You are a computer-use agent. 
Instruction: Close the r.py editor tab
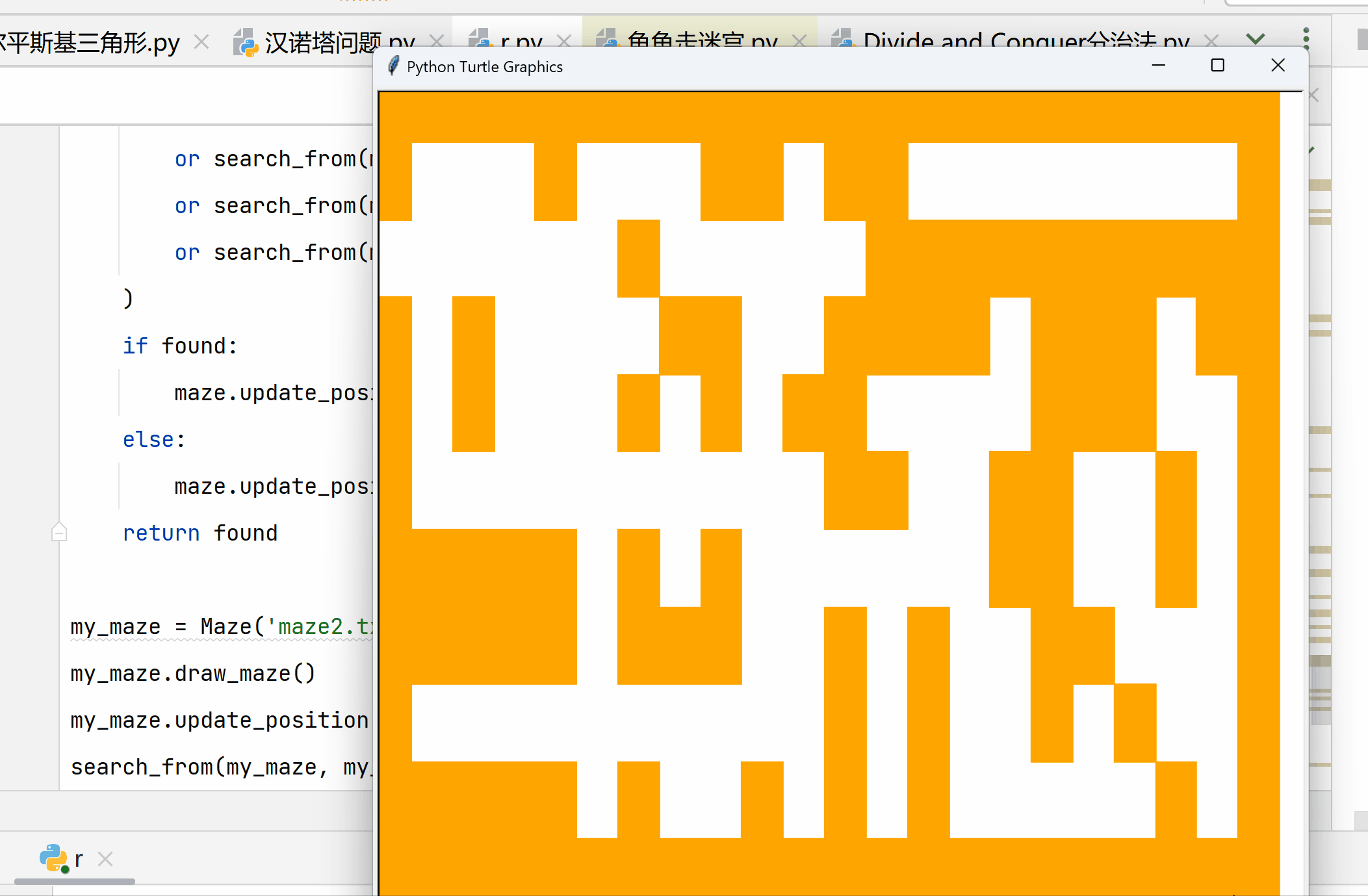click(564, 42)
